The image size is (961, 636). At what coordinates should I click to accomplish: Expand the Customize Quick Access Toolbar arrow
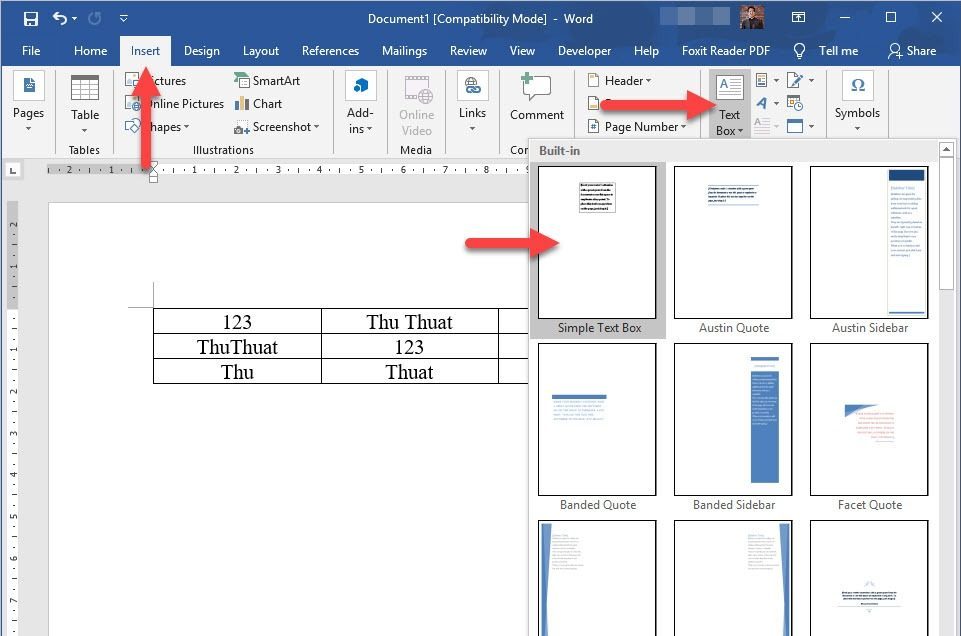click(123, 18)
